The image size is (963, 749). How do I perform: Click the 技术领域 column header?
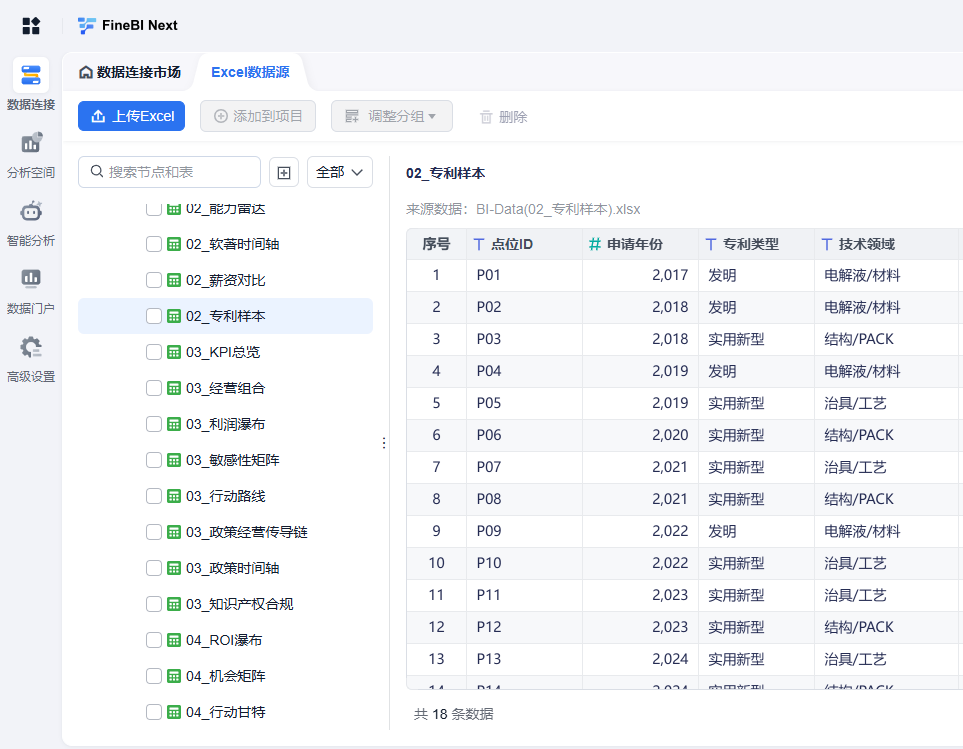pyautogui.click(x=886, y=244)
